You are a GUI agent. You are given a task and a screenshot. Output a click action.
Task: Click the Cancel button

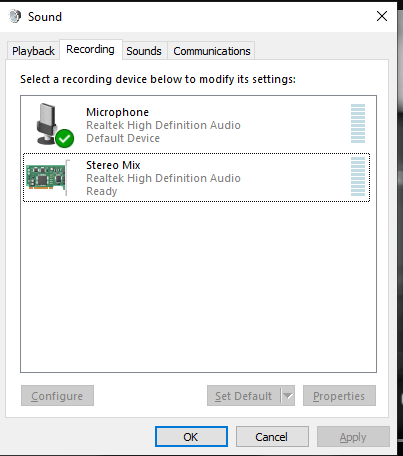tap(272, 437)
